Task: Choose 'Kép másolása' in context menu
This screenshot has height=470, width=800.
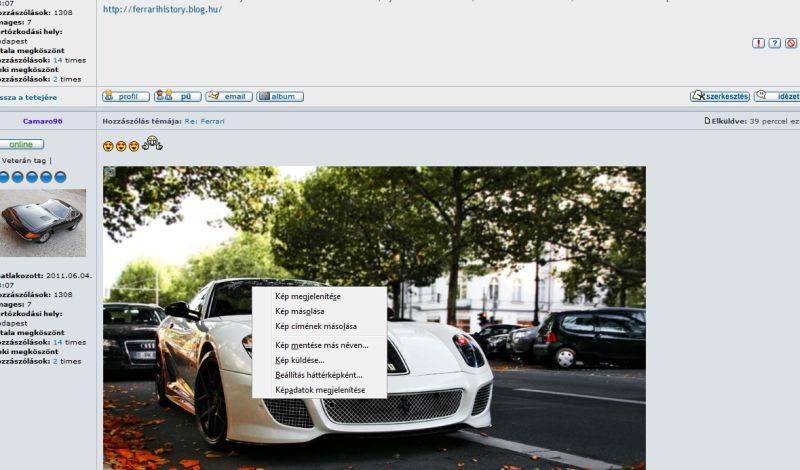Action: [300, 311]
